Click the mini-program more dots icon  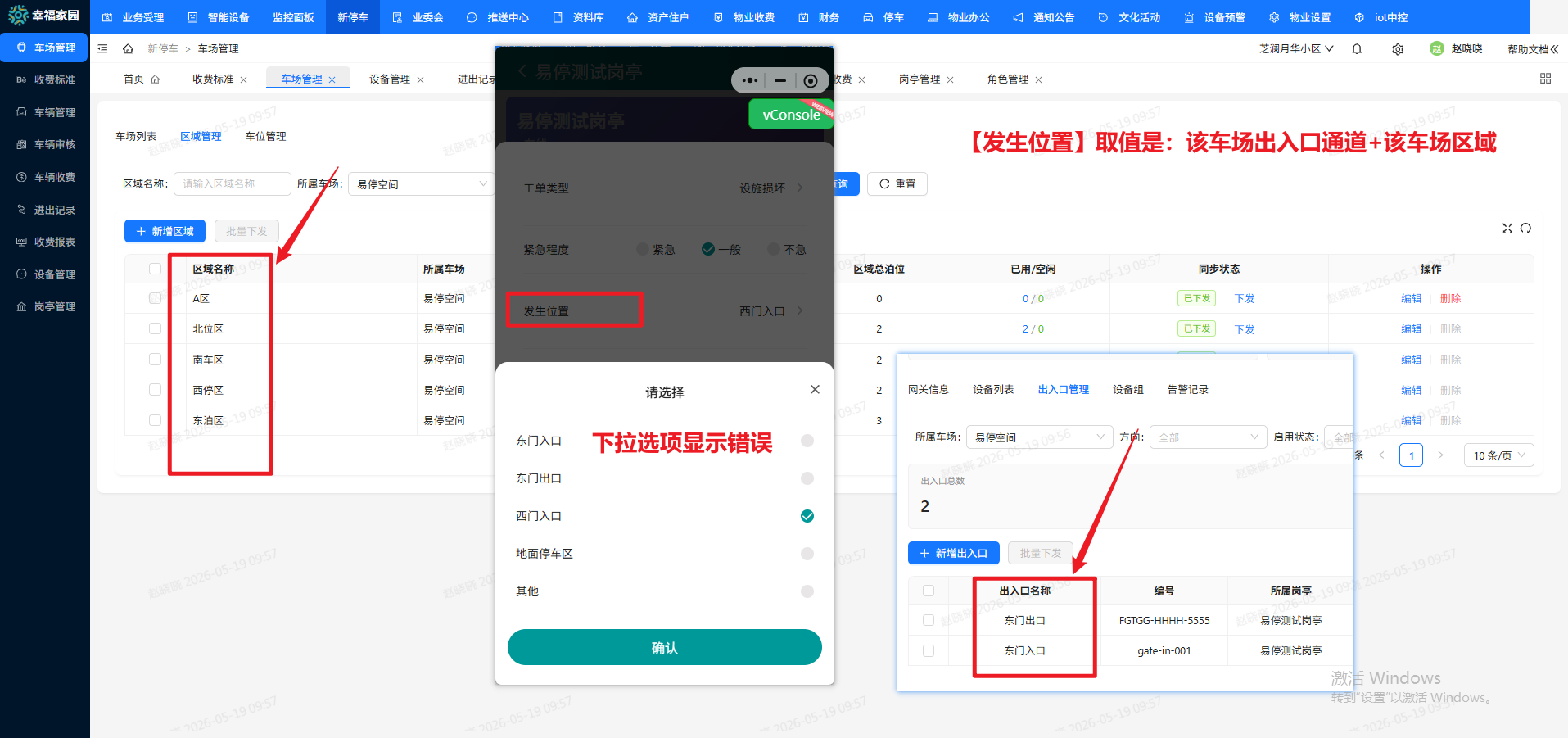pyautogui.click(x=749, y=80)
